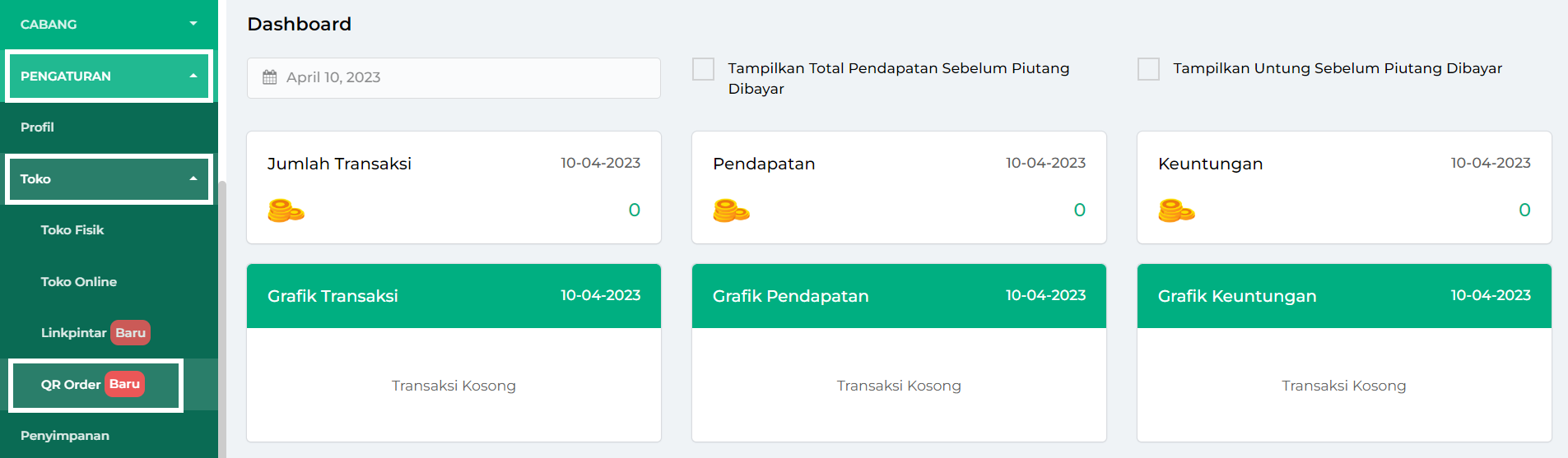The image size is (1568, 458).
Task: Click the sidebar vertical scrollbar
Action: pos(222,319)
